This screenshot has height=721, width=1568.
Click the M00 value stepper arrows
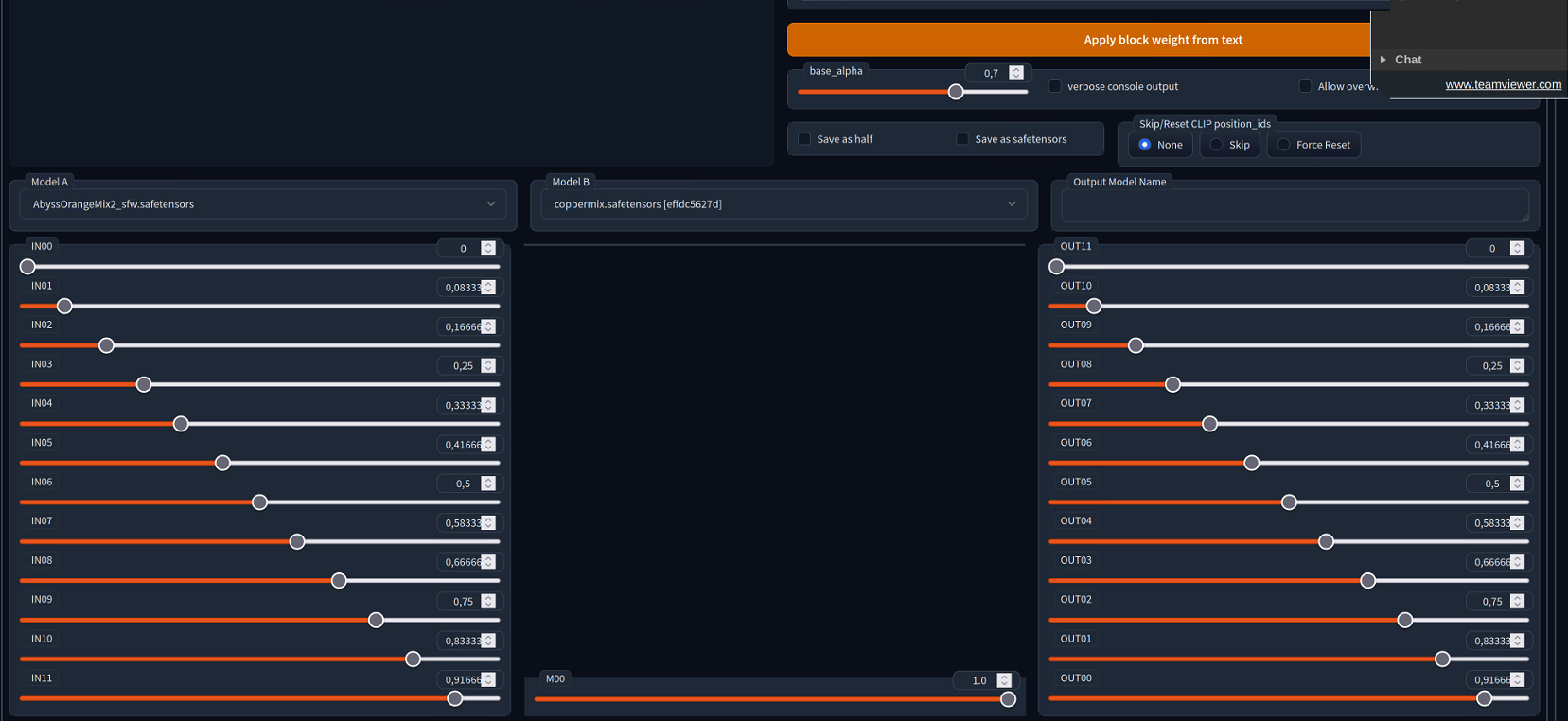tap(1004, 680)
